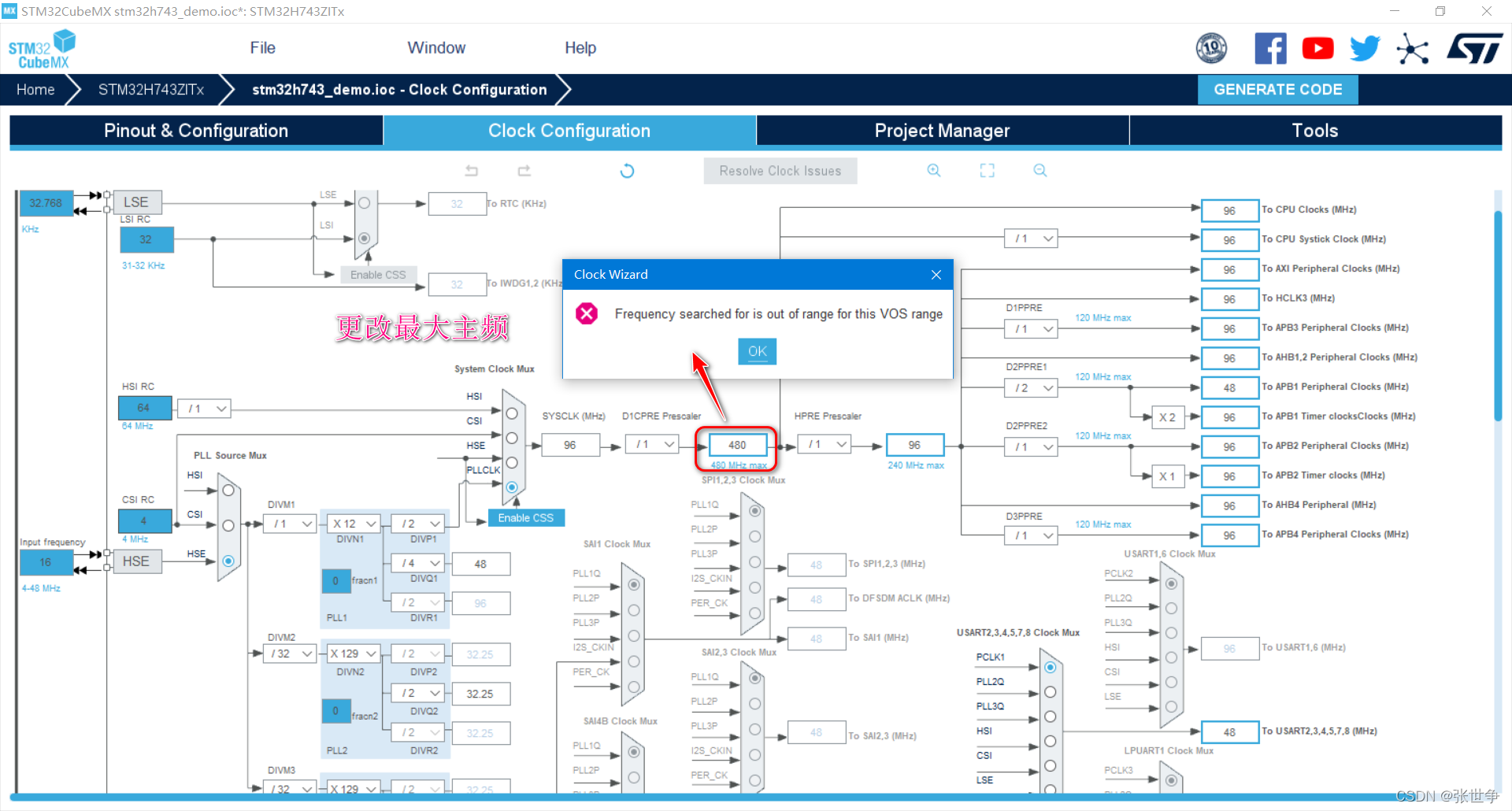This screenshot has height=811, width=1512.
Task: Open the D1PPRE /1 dropdown
Action: [1031, 328]
